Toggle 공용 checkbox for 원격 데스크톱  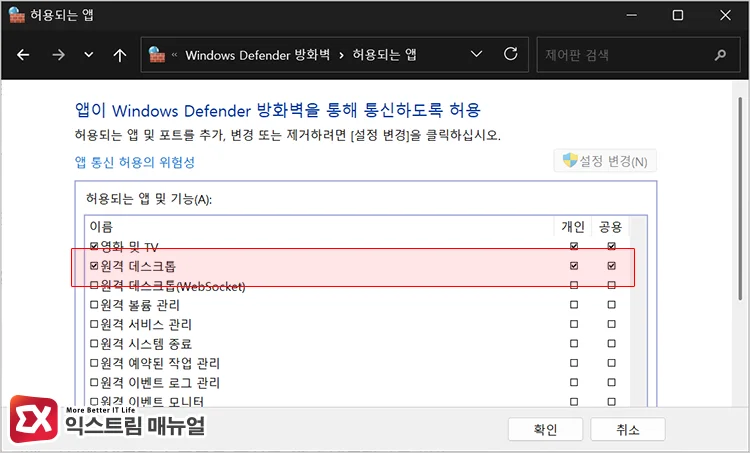611,265
